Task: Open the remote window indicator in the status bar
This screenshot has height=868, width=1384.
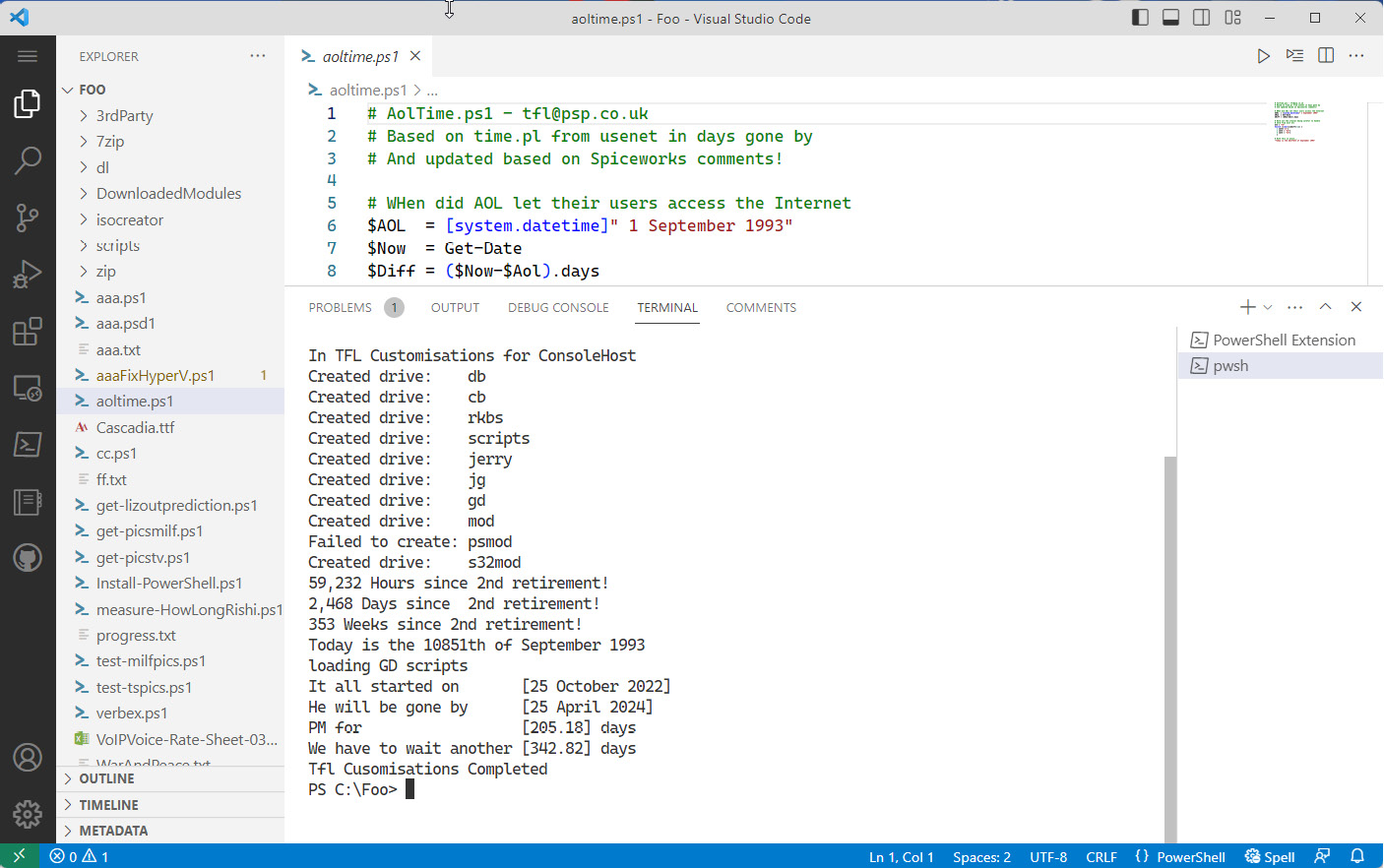Action: pos(19,856)
